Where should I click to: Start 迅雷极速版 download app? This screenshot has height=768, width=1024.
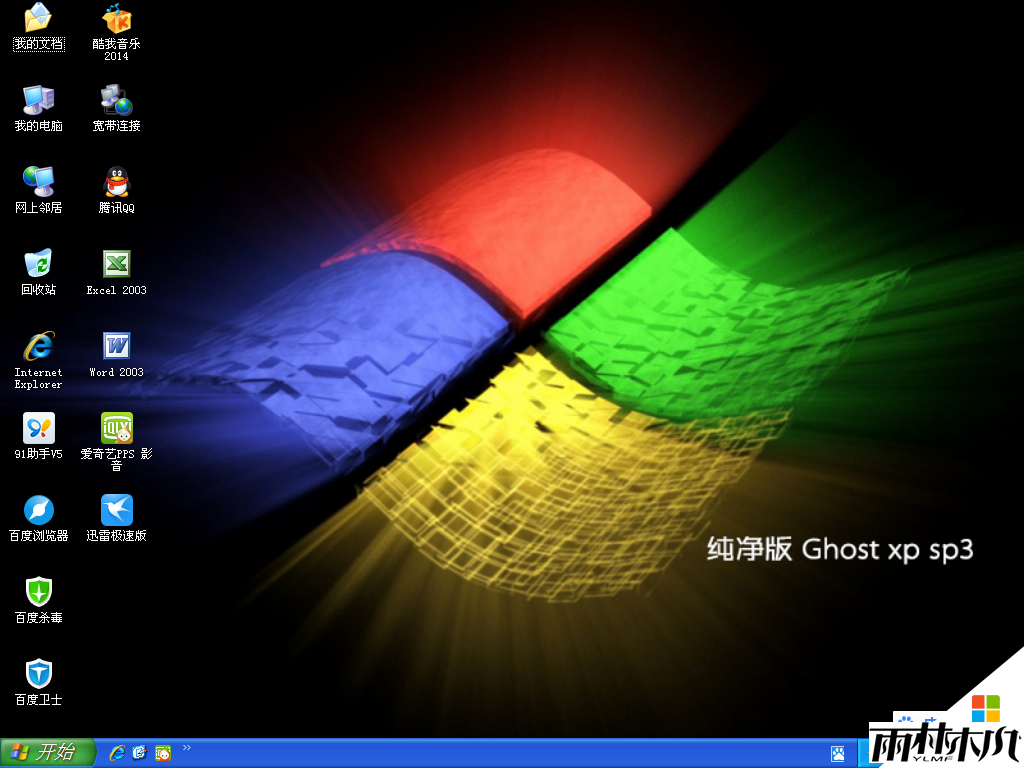117,510
